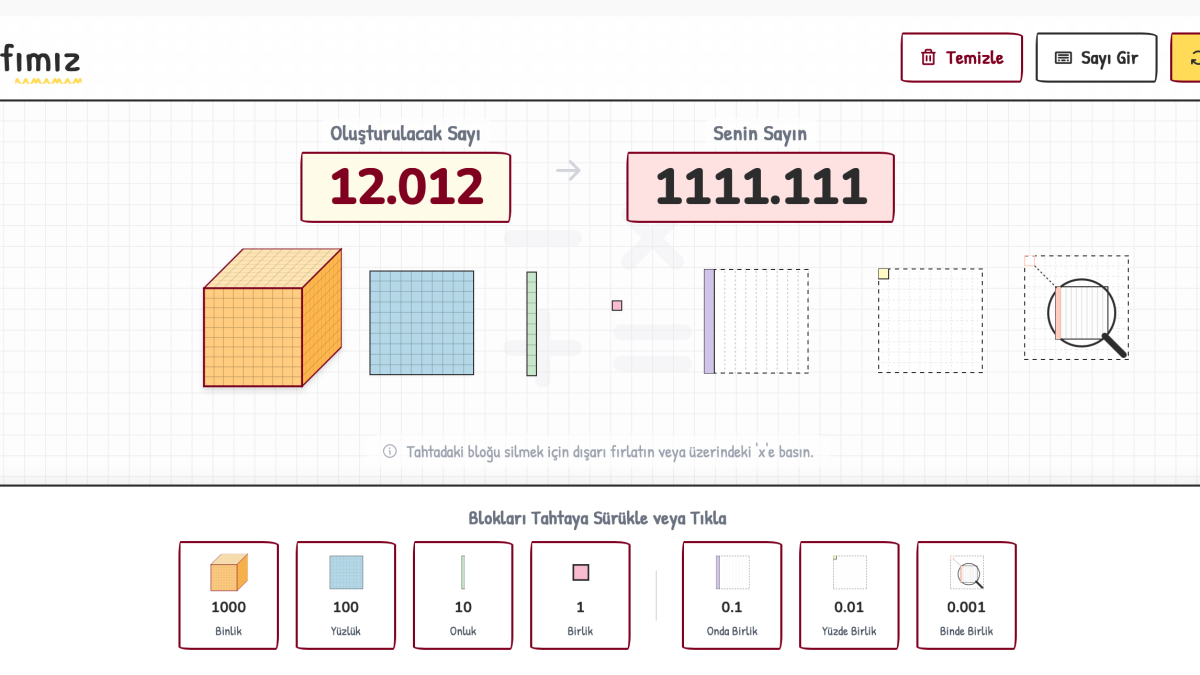
Task: Click the "Blokları Tahtaya Sürükle veya Tıkla" heading
Action: point(598,518)
